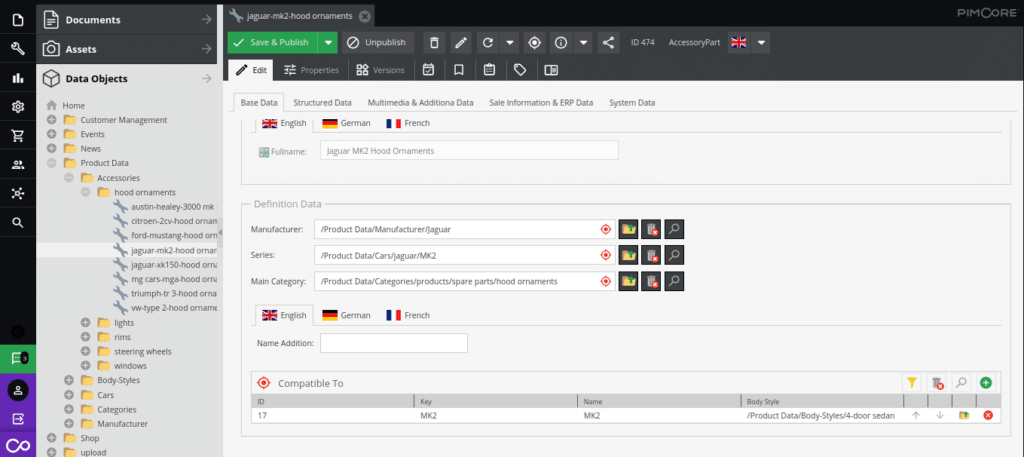Close the jaguar-mk2-hood ornaments tab
Image resolution: width=1024 pixels, height=457 pixels.
tap(364, 16)
